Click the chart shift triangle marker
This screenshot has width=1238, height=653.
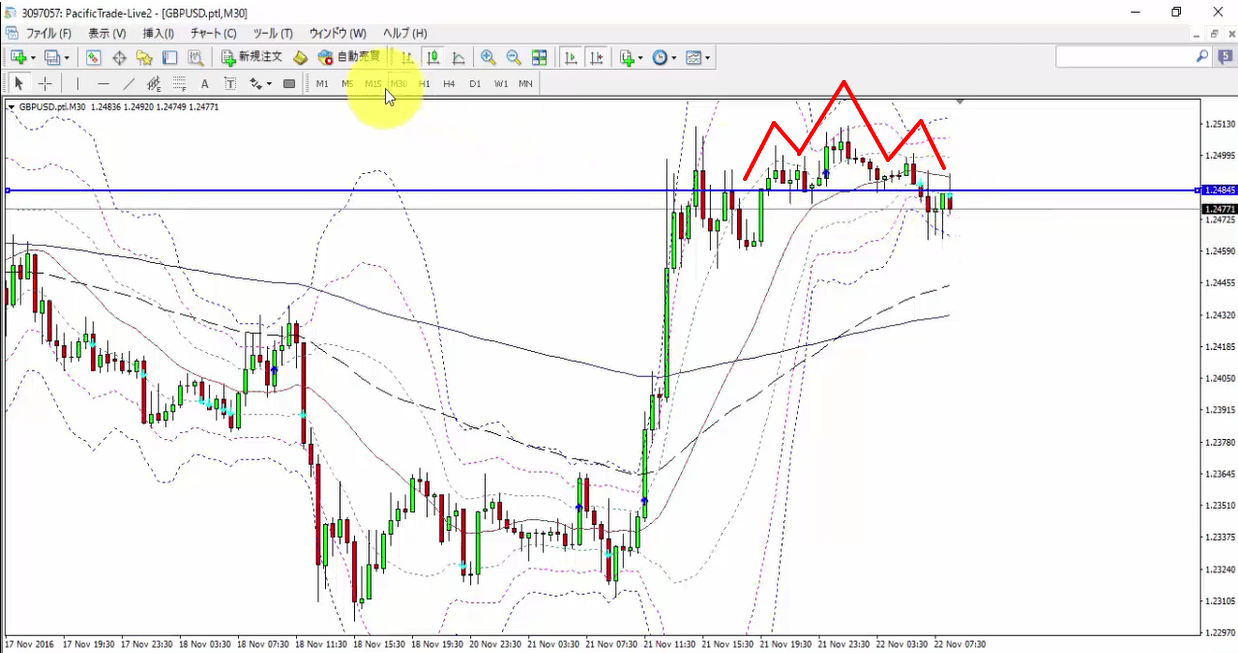pos(960,101)
